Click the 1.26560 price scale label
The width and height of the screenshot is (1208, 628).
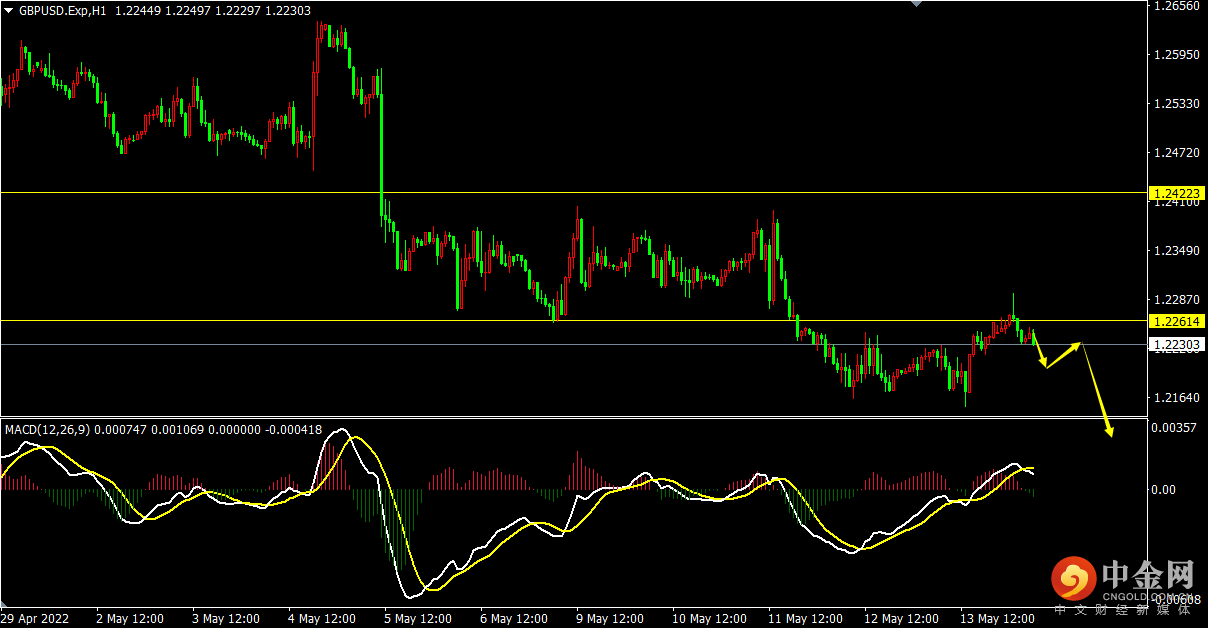(1176, 6)
